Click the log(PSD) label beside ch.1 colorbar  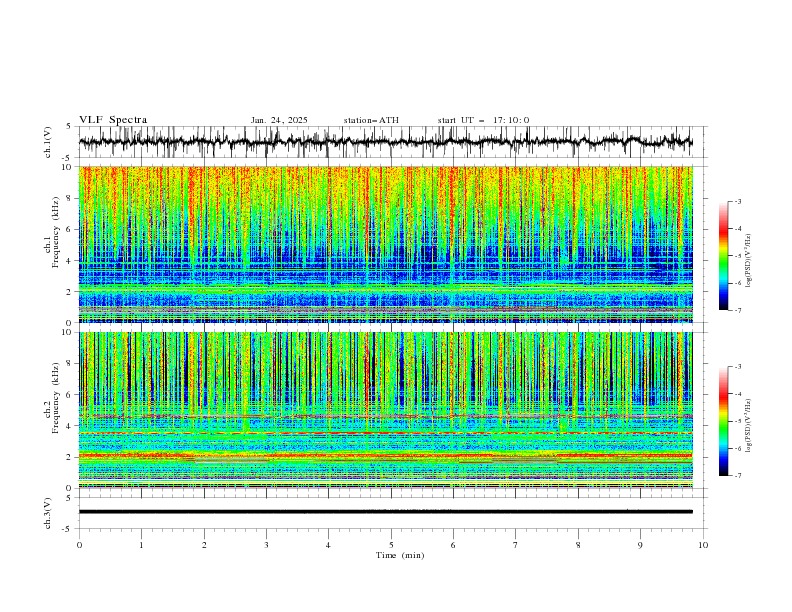click(749, 261)
